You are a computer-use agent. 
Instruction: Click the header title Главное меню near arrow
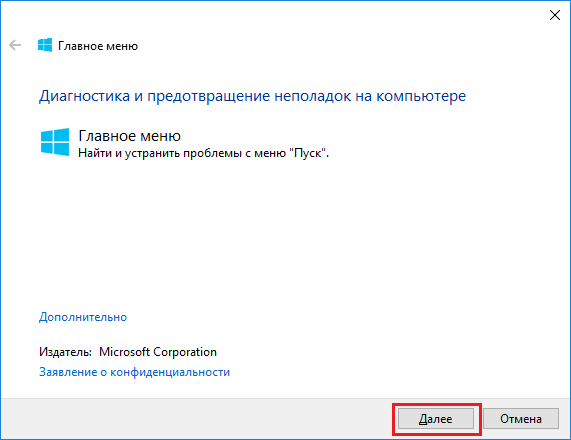point(98,46)
